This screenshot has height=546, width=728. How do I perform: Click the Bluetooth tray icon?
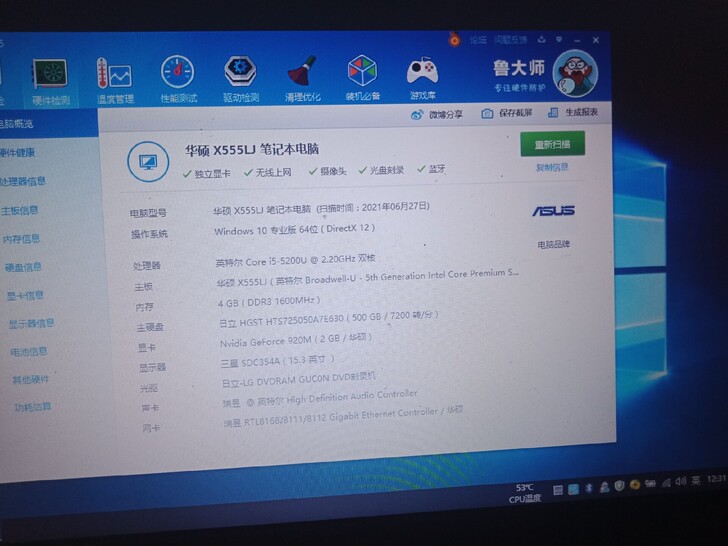click(x=589, y=488)
